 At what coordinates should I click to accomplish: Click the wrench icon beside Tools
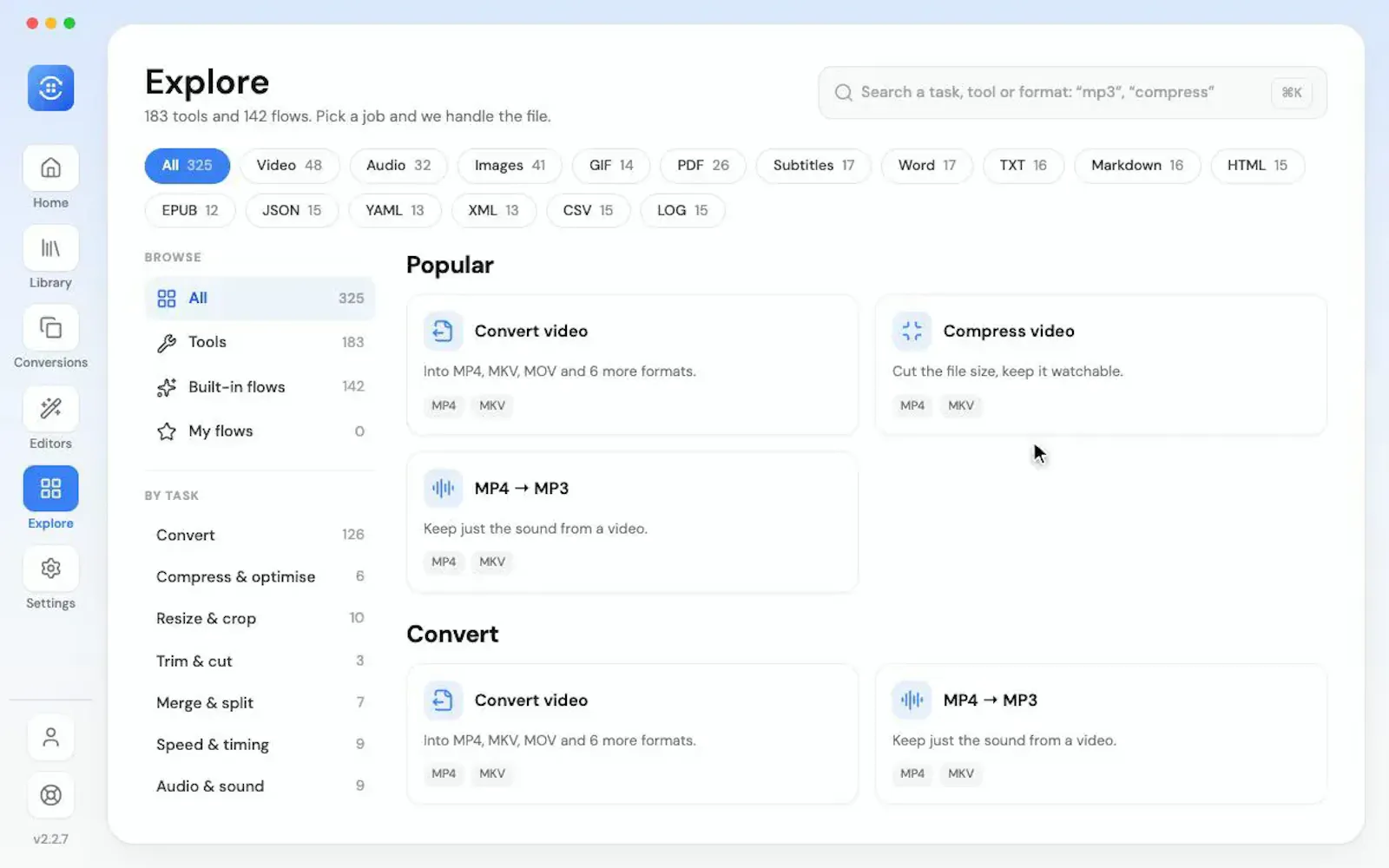(x=167, y=343)
